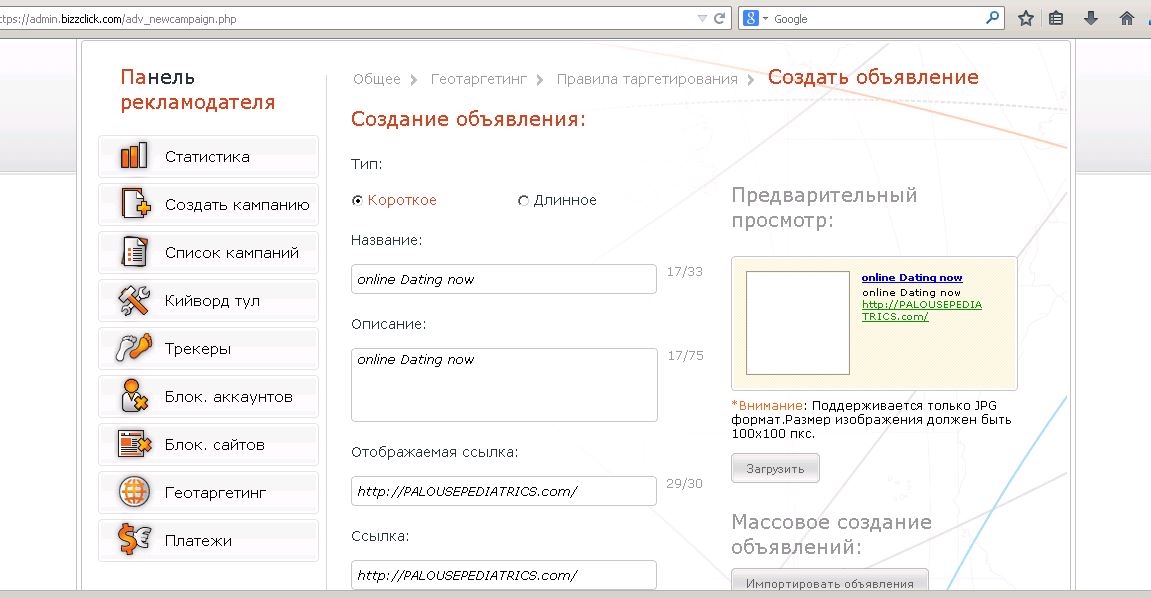1151x598 pixels.
Task: Open Геотаргетинг sidebar menu item
Action: [208, 492]
